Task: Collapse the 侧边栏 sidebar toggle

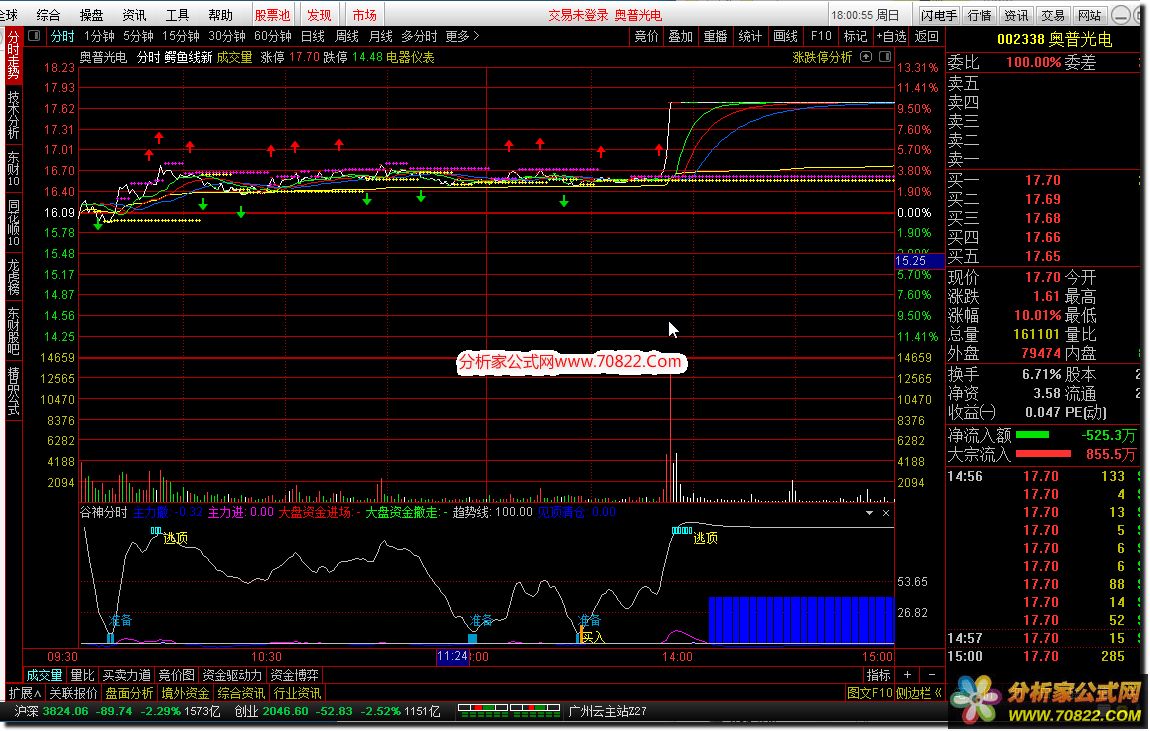Action: coord(918,693)
